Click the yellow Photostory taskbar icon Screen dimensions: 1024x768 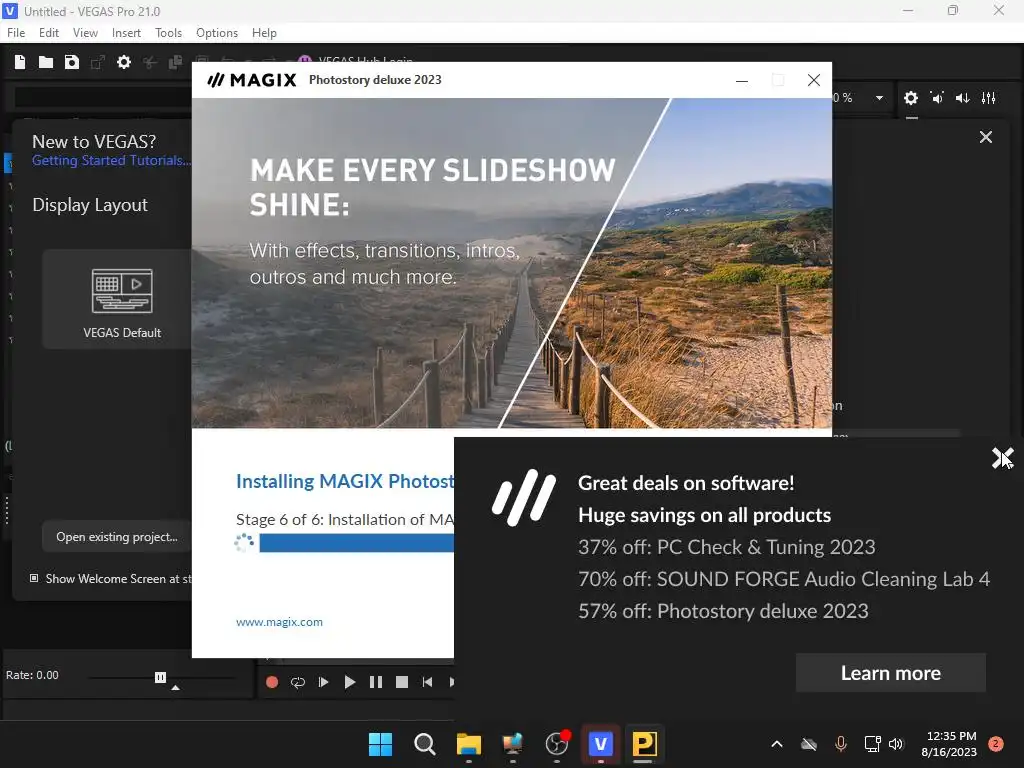pos(645,744)
